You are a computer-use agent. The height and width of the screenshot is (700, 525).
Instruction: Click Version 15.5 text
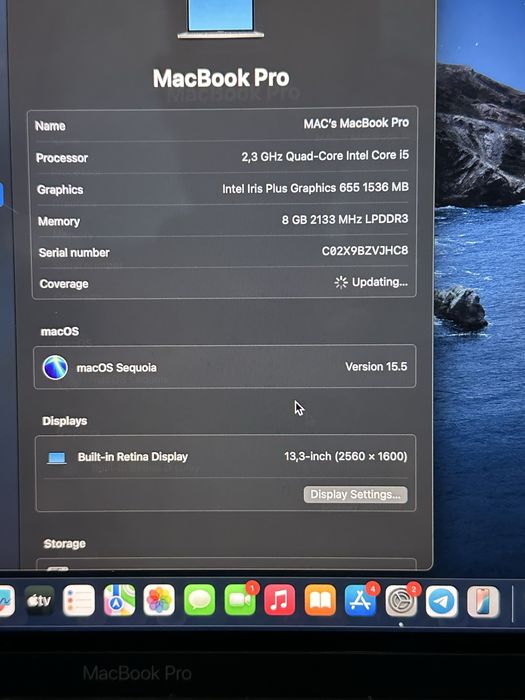376,367
